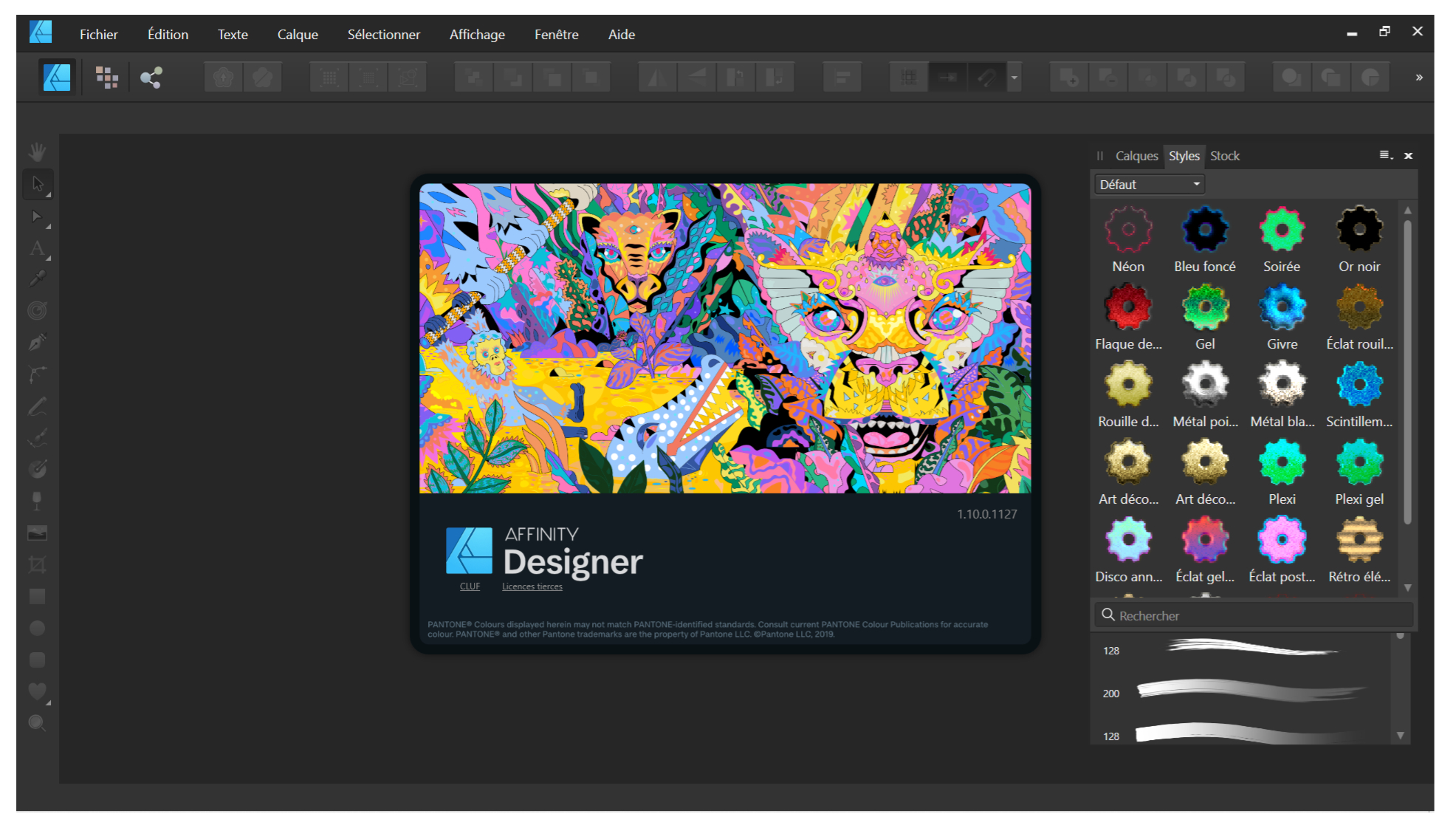Open Licences tierces link

[x=532, y=586]
